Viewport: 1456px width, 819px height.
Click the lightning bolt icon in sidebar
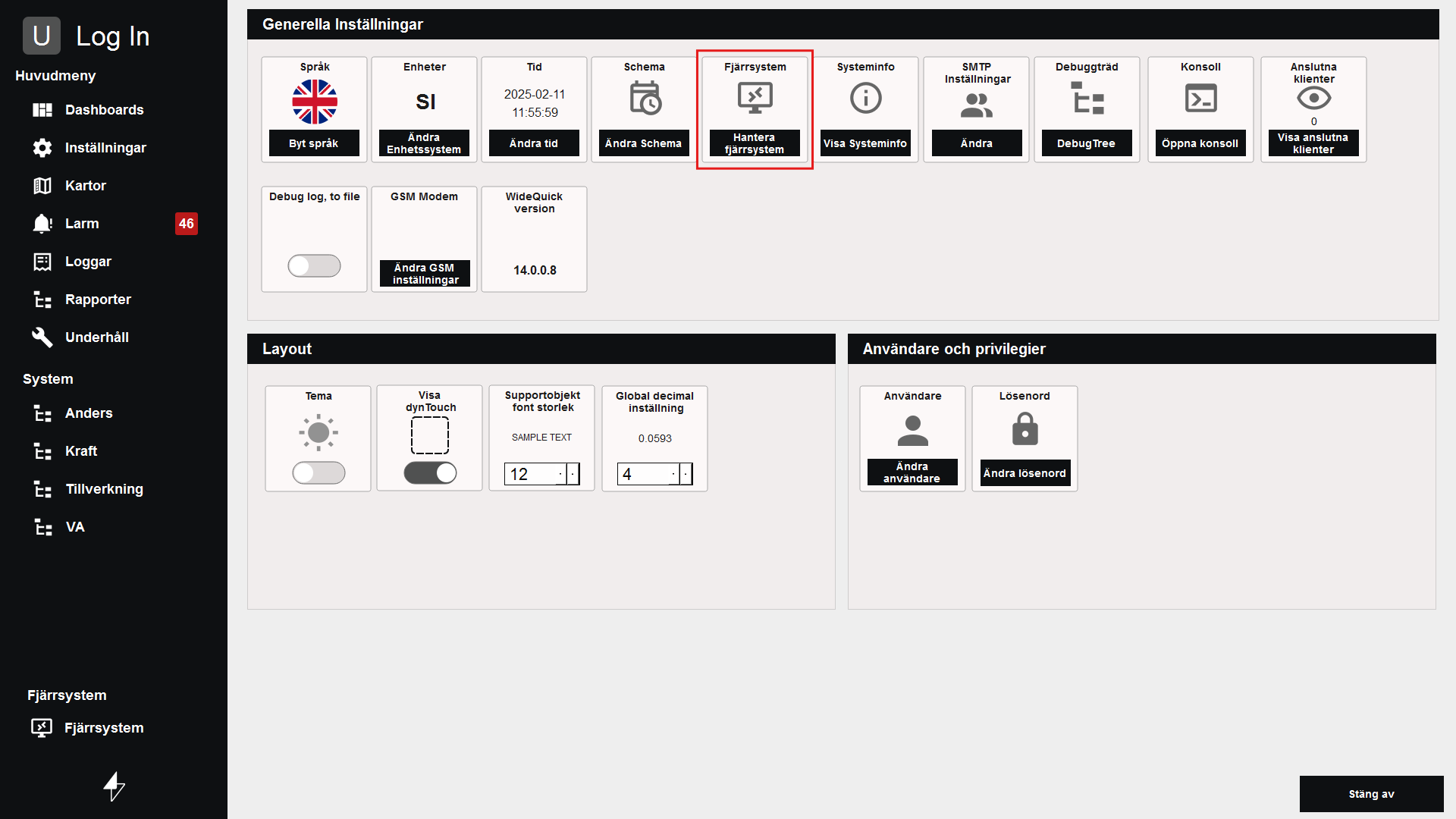(x=114, y=786)
